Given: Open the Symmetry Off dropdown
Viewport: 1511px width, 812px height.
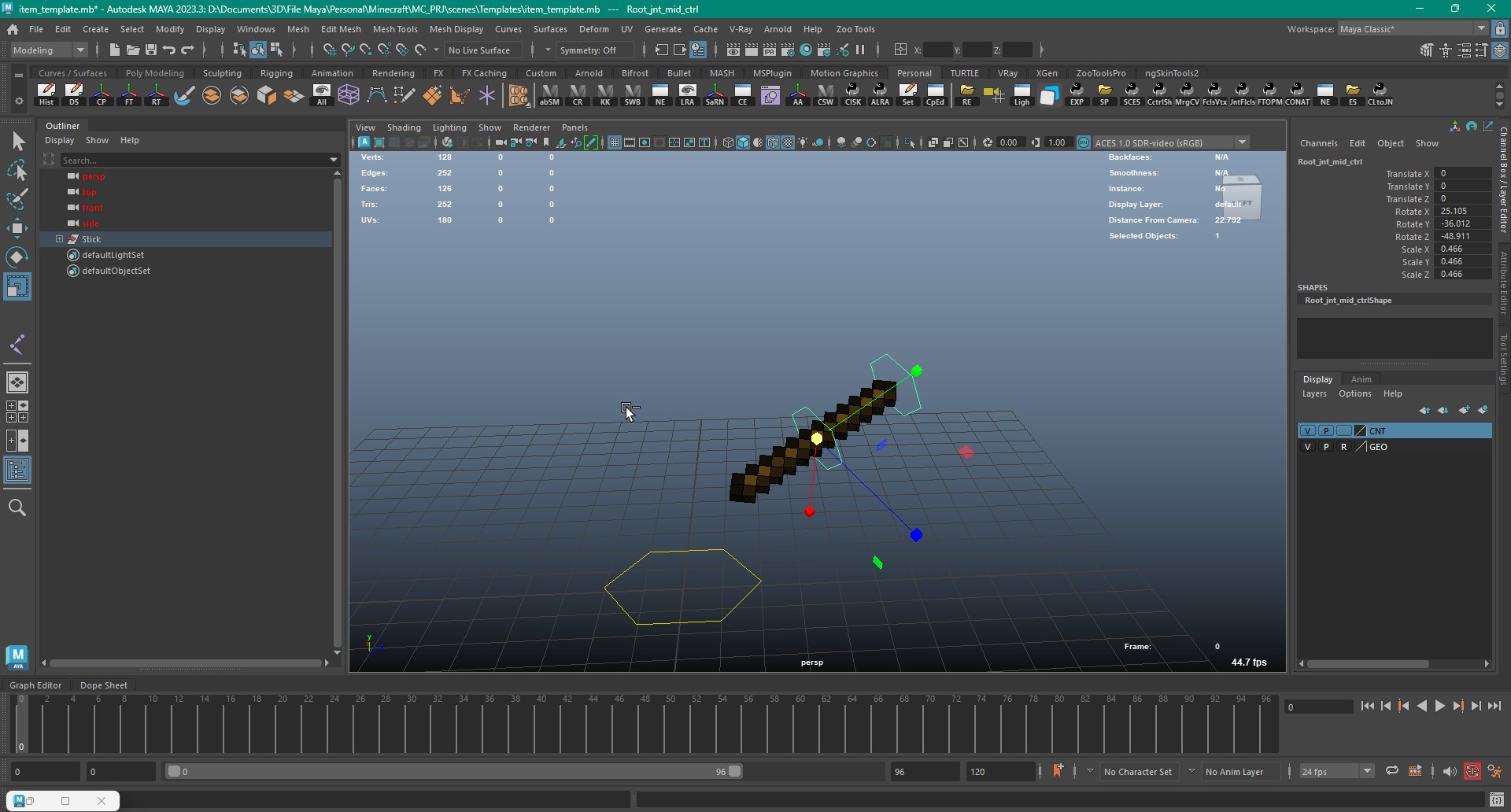Looking at the screenshot, I should coord(595,50).
